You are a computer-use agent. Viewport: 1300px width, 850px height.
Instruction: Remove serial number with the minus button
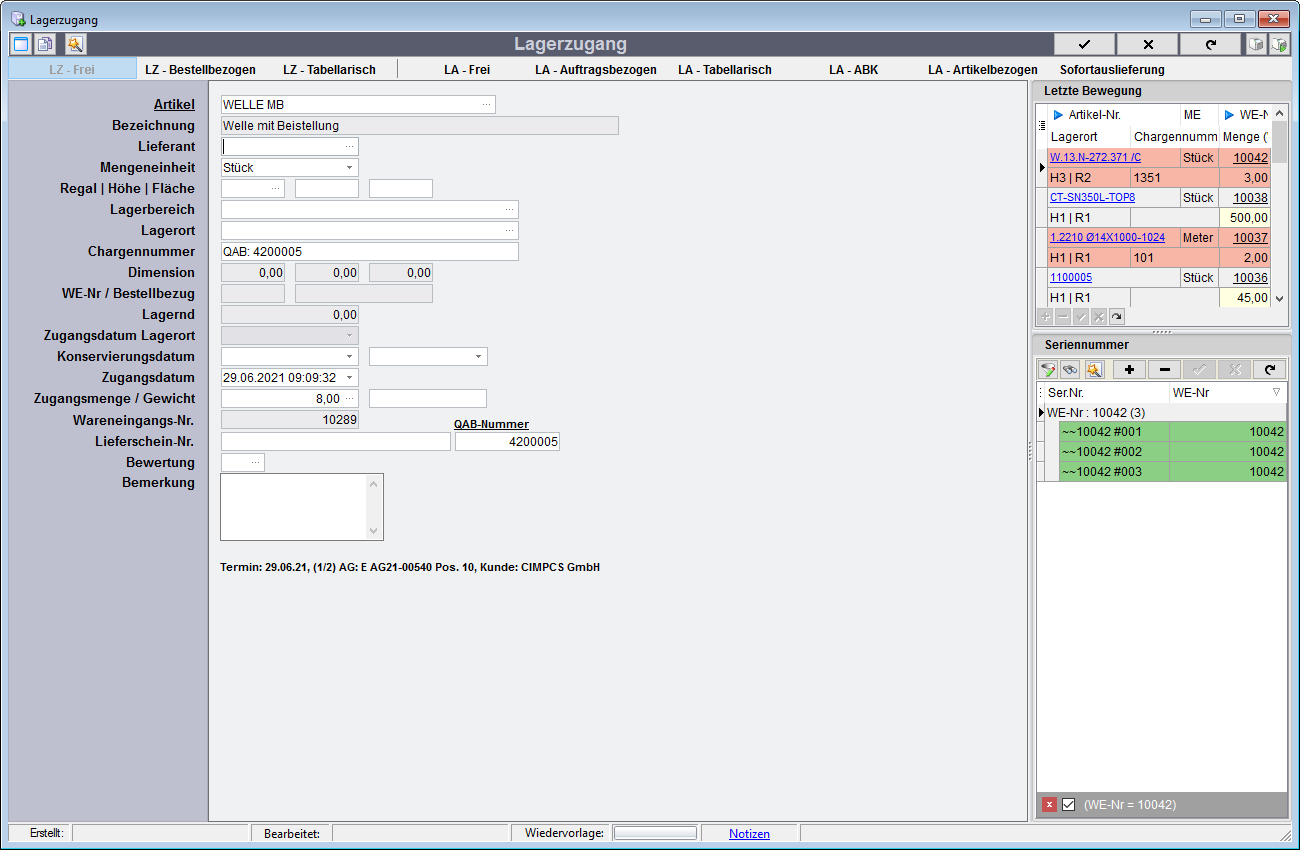click(1164, 369)
